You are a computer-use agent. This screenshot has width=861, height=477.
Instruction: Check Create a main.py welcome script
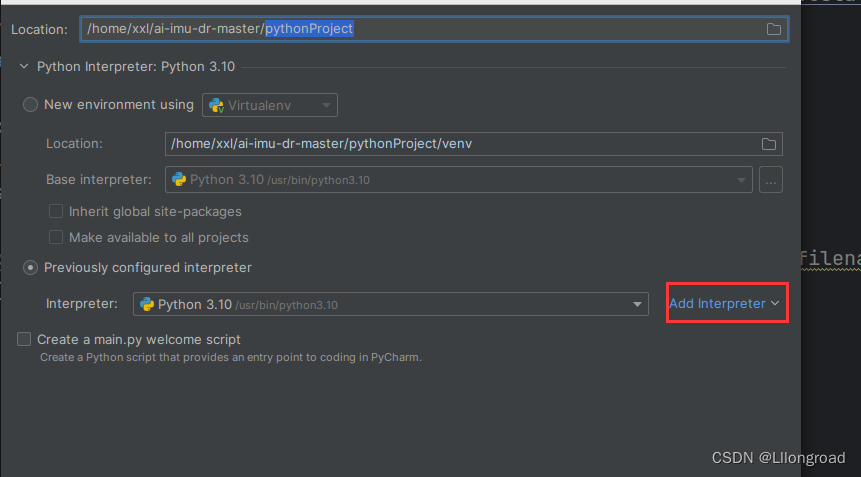24,339
